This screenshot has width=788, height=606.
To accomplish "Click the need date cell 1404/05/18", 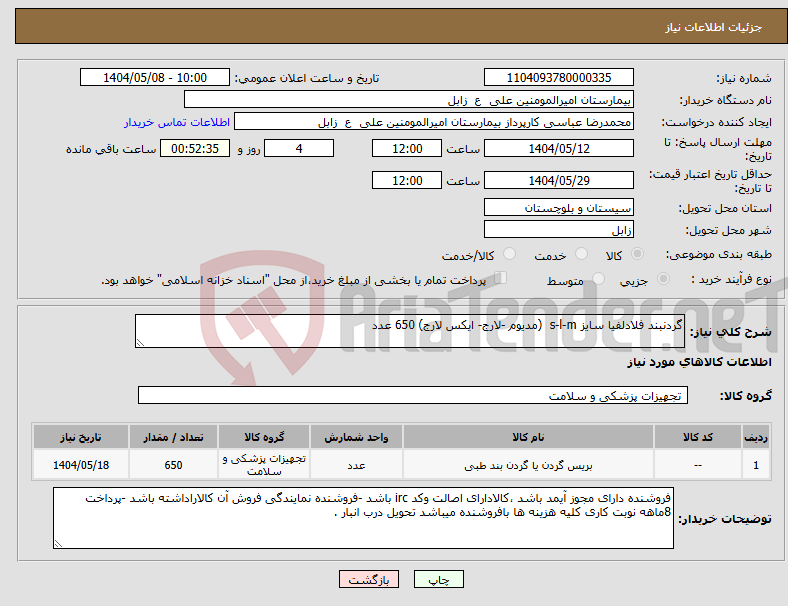I will pos(81,465).
